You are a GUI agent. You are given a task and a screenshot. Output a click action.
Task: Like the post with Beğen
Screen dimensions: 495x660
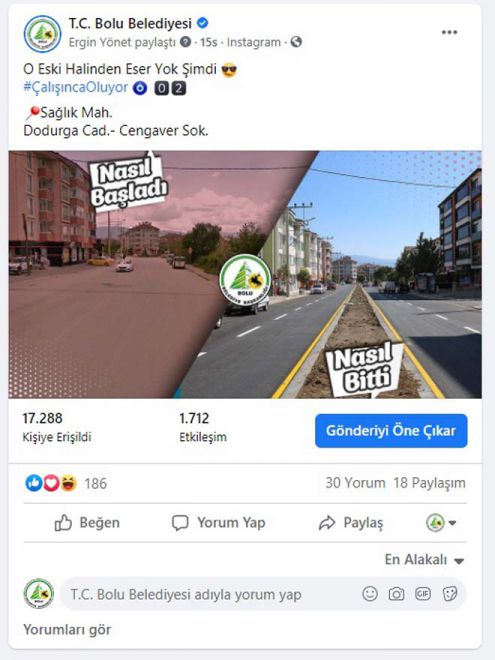[x=87, y=523]
